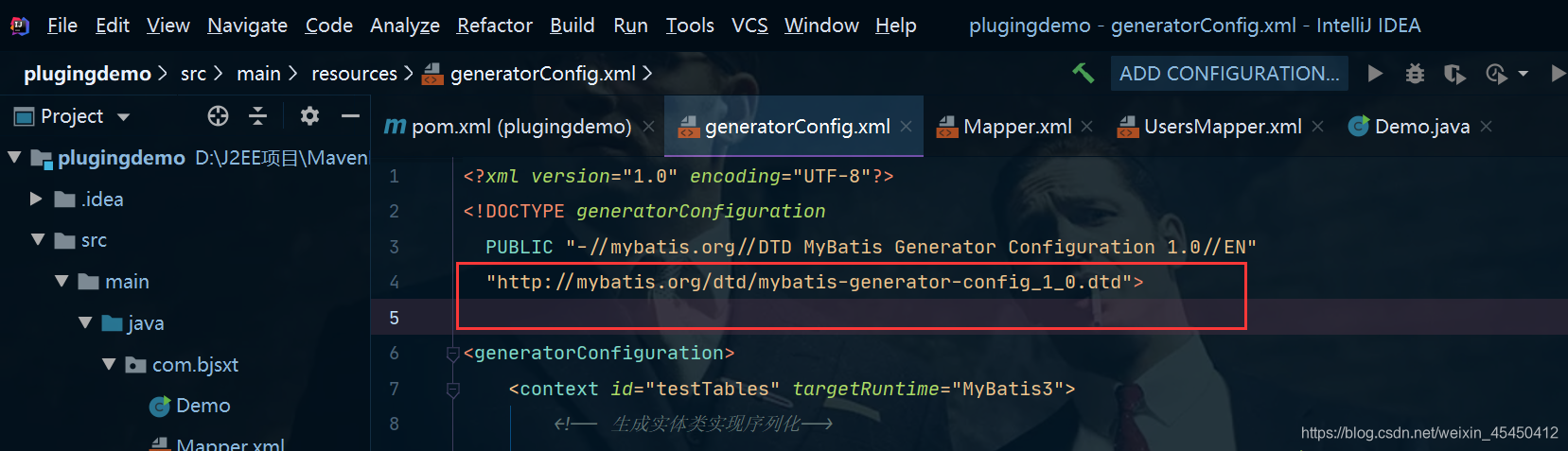Image resolution: width=1568 pixels, height=451 pixels.
Task: Click the src breadcrumb
Action: click(x=193, y=74)
